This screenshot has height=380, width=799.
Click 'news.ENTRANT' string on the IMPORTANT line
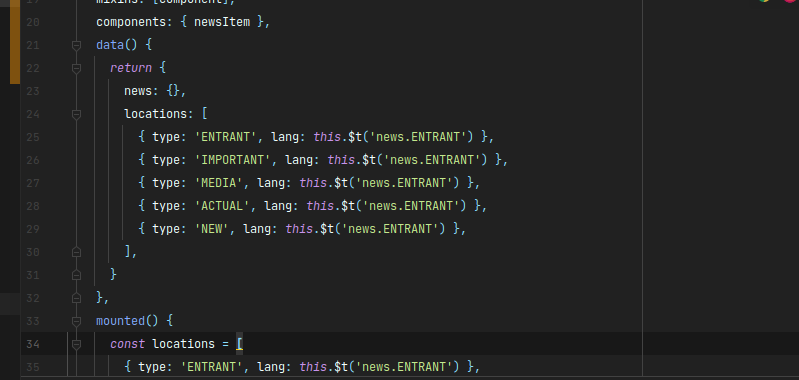click(x=432, y=160)
